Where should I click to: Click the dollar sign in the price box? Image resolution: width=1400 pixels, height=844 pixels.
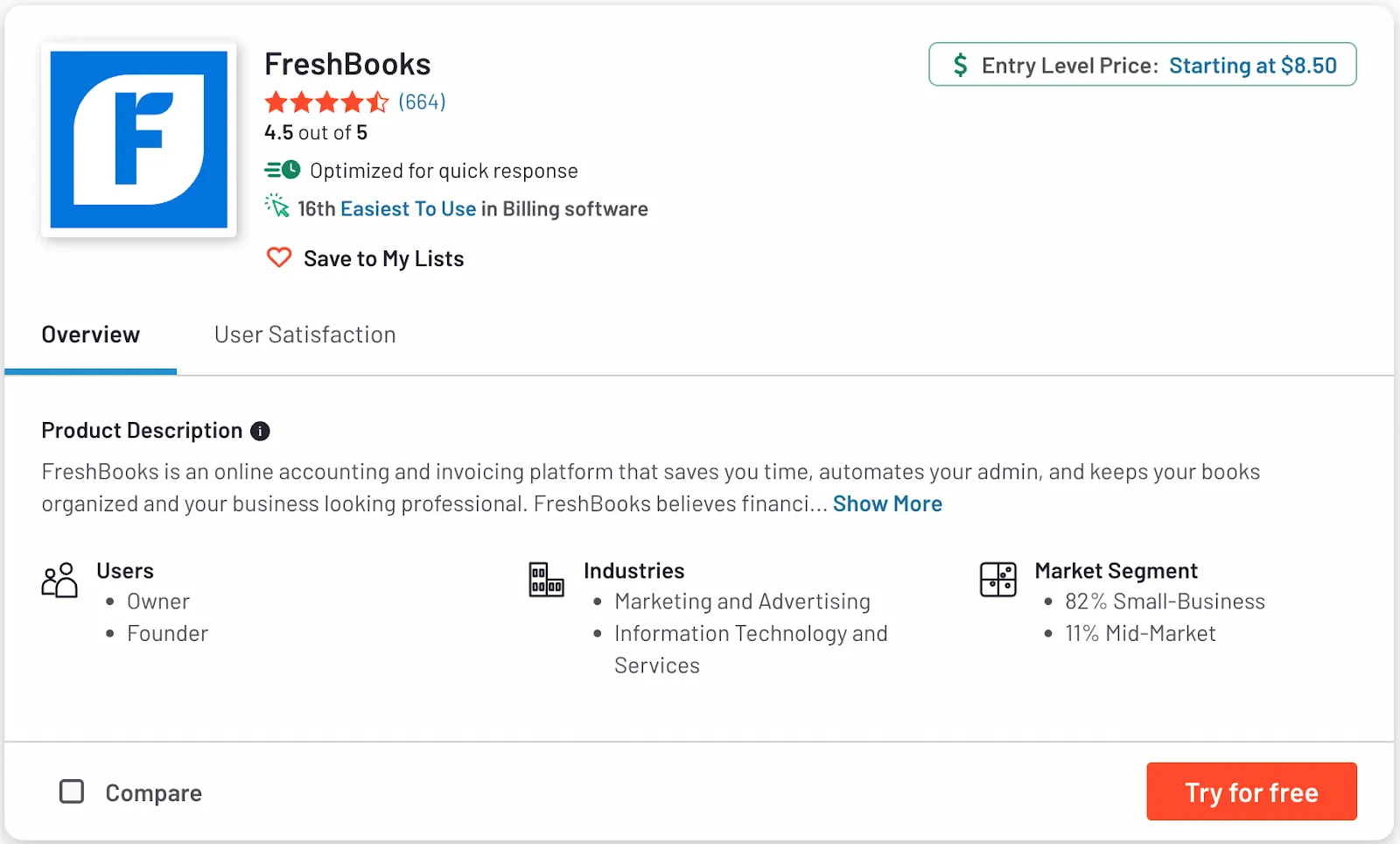(x=961, y=64)
